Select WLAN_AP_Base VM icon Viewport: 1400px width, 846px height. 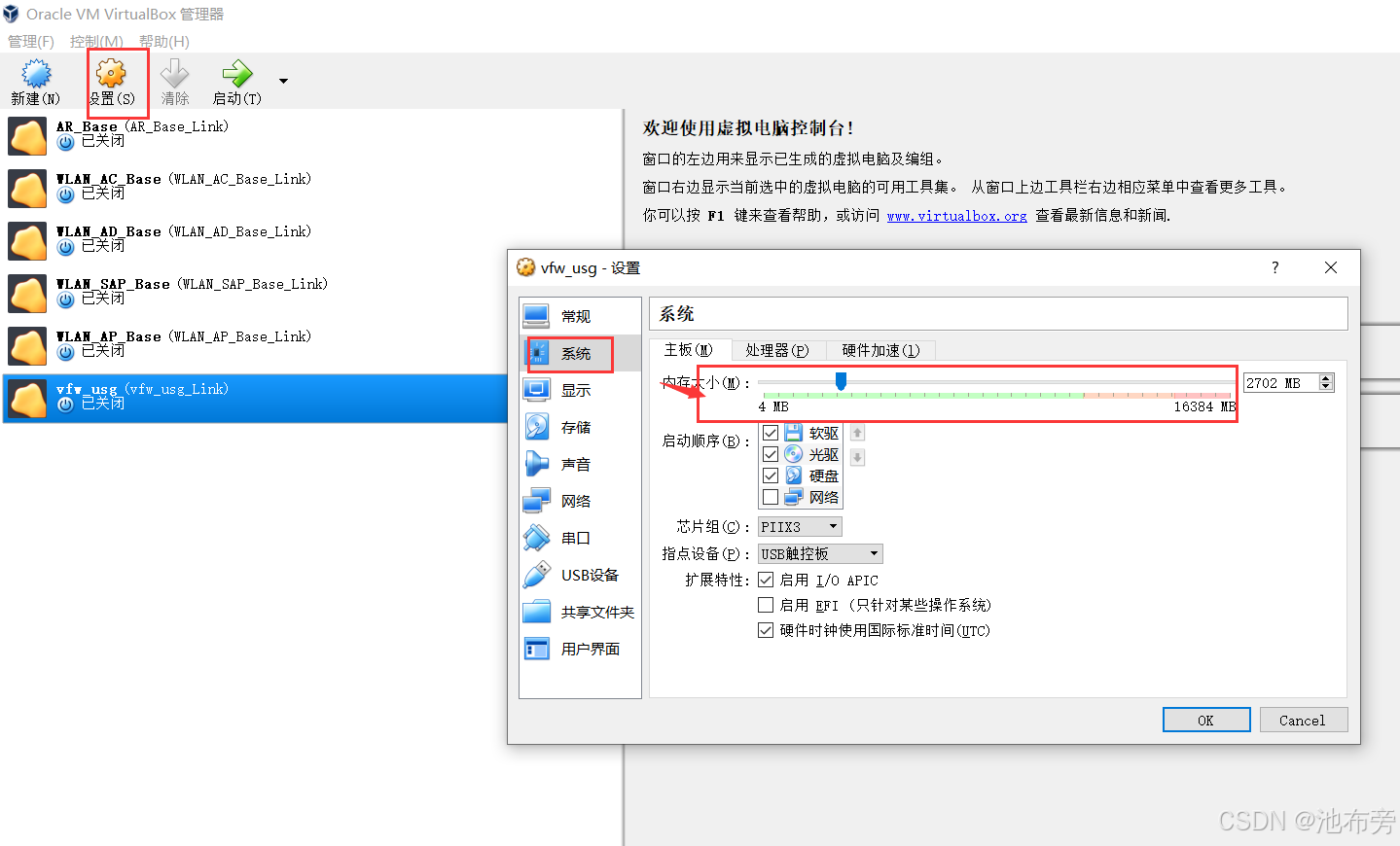pos(27,347)
